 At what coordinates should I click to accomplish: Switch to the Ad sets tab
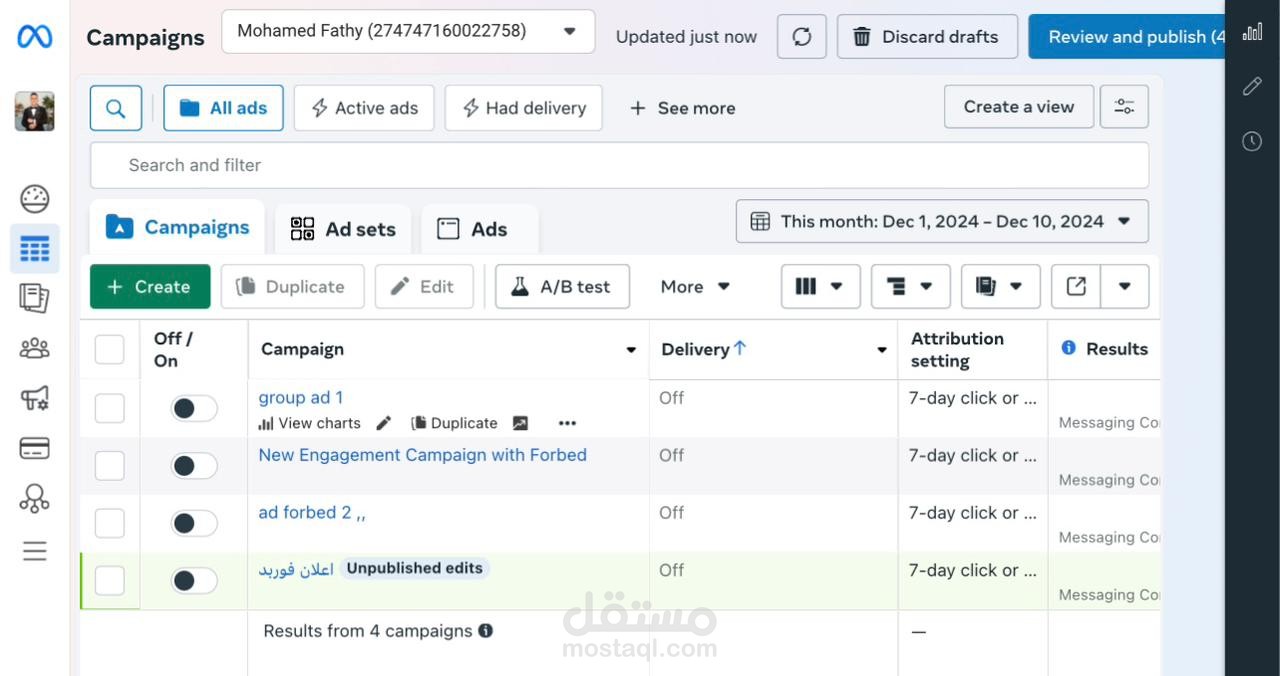pyautogui.click(x=343, y=229)
